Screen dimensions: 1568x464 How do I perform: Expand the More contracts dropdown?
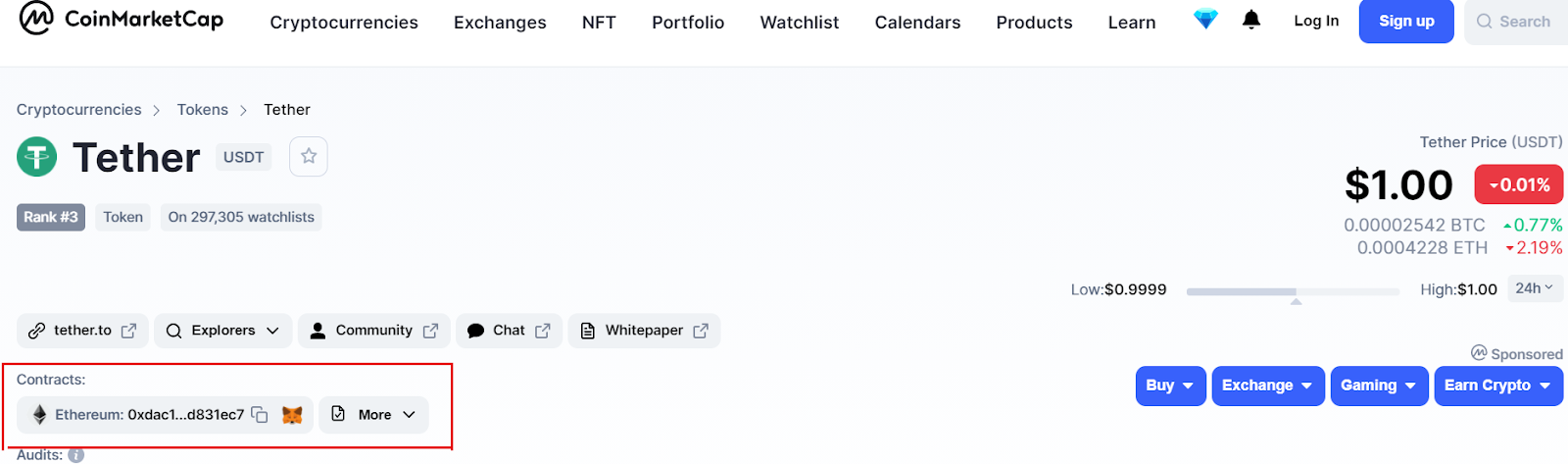[x=374, y=415]
